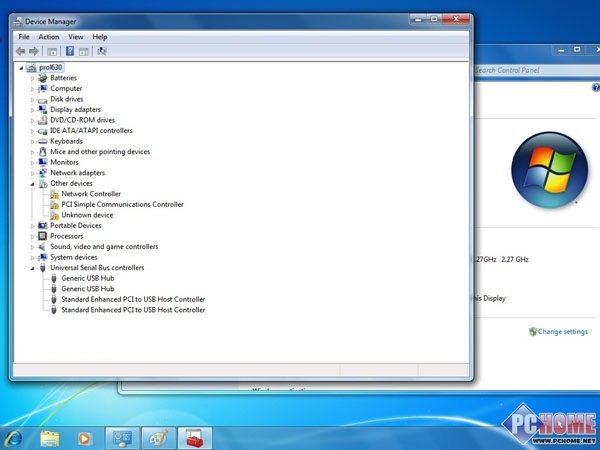Open the Help menu
This screenshot has width=600, height=450.
click(99, 37)
